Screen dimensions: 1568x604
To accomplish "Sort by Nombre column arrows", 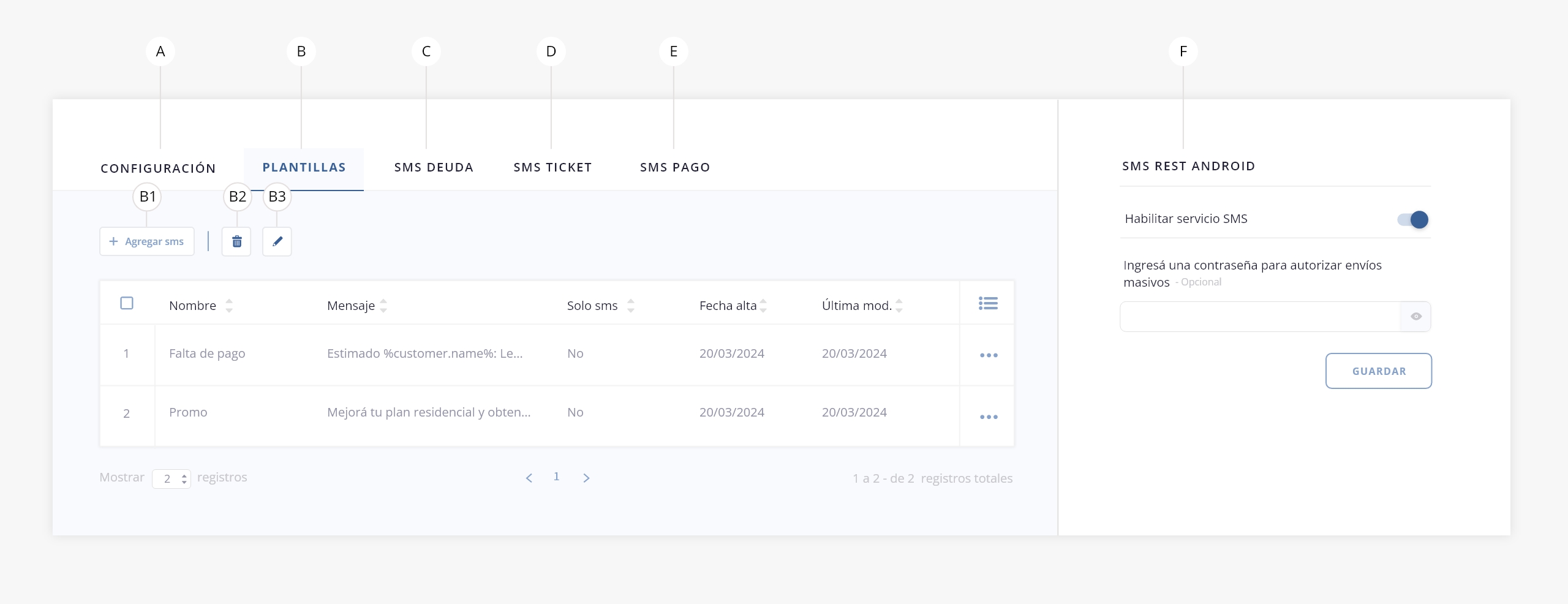I will point(229,306).
